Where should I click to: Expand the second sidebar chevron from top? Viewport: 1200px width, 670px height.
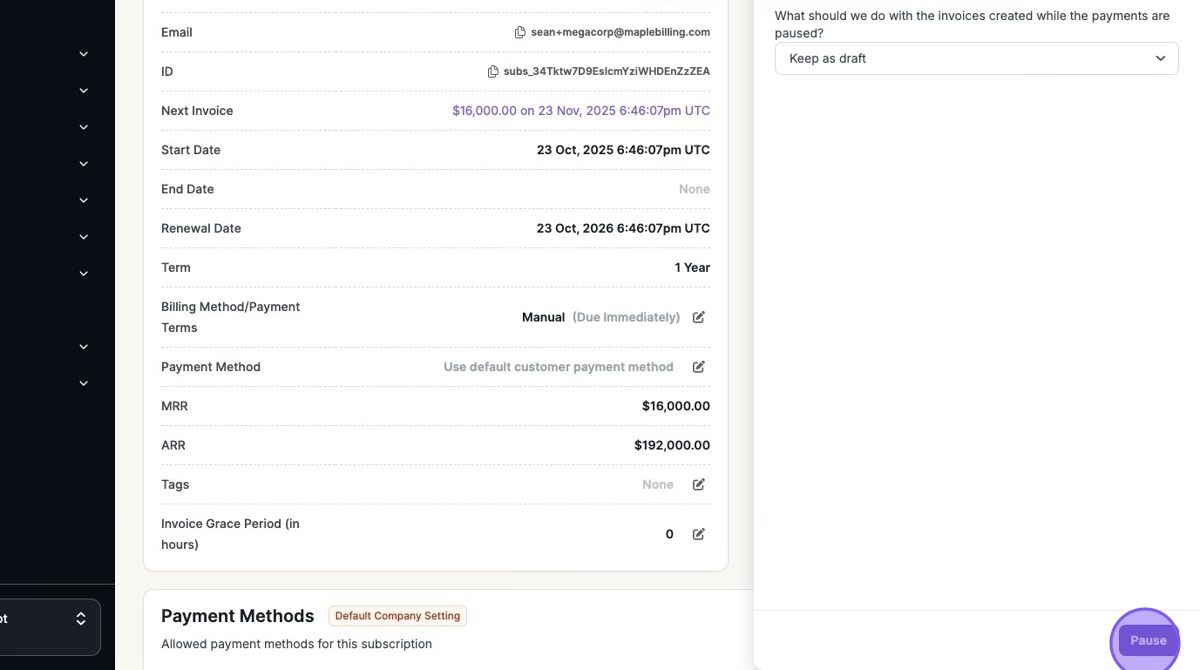point(84,90)
